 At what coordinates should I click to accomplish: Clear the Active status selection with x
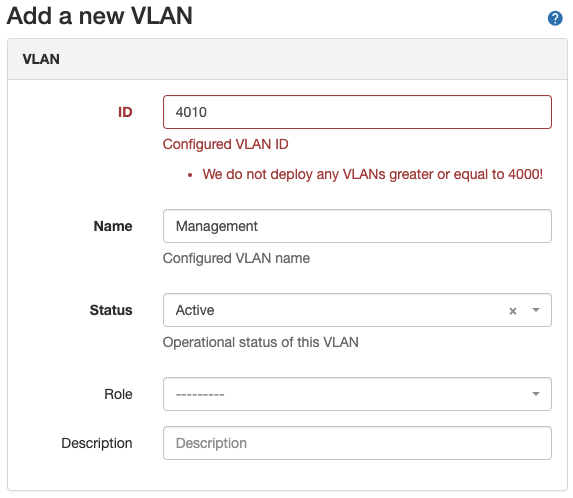click(513, 311)
